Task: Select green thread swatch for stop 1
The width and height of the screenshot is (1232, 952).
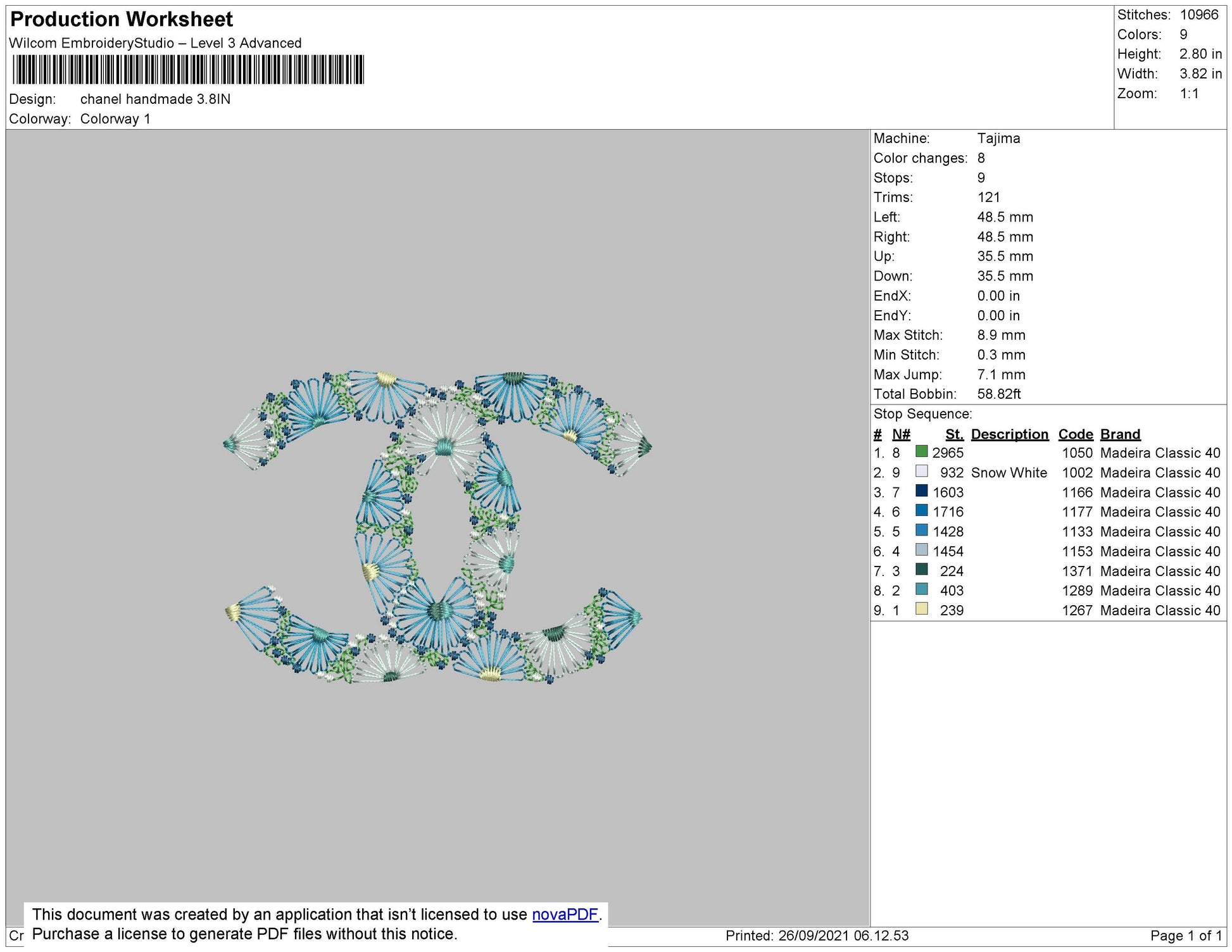Action: pyautogui.click(x=922, y=452)
